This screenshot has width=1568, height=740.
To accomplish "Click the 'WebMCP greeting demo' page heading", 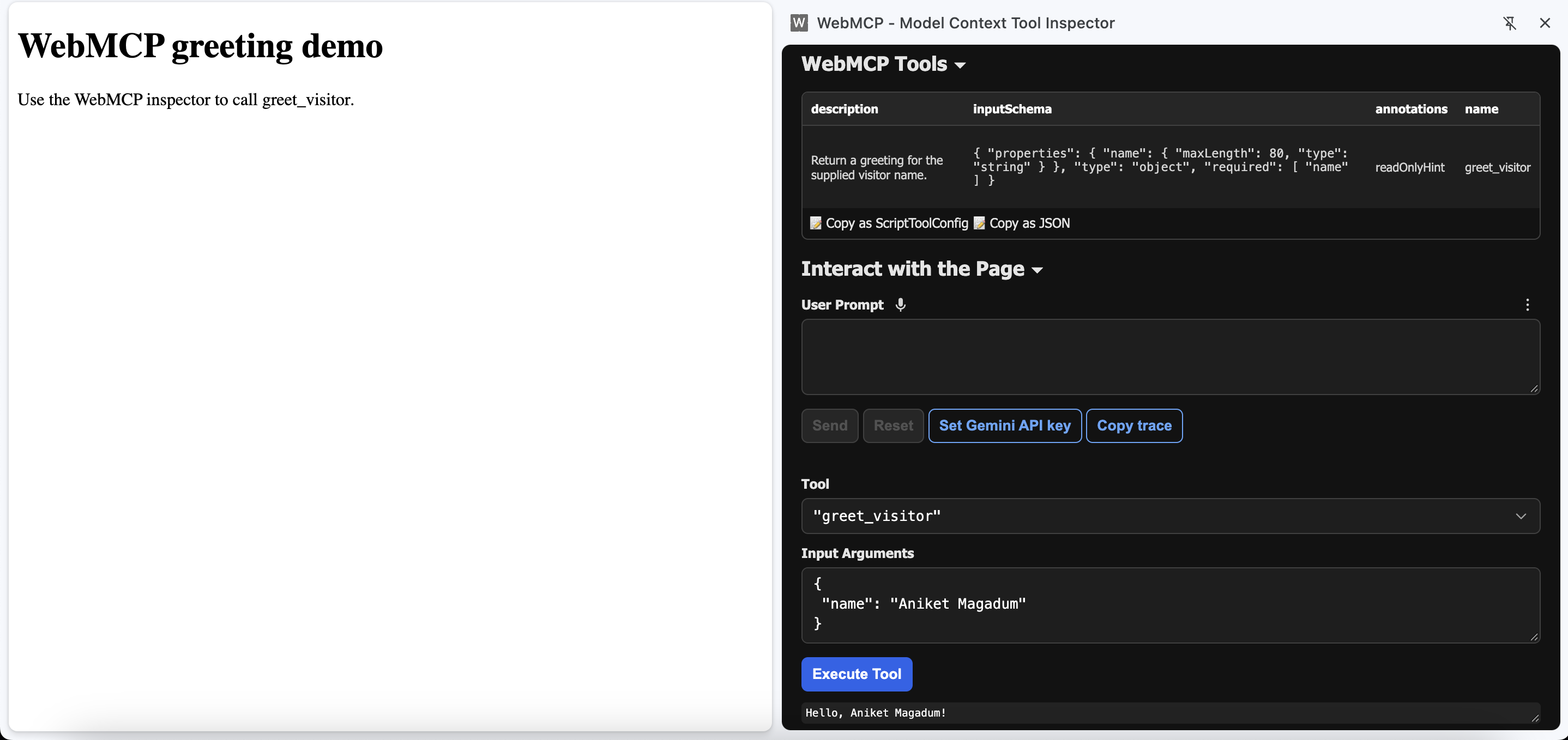I will (x=200, y=46).
